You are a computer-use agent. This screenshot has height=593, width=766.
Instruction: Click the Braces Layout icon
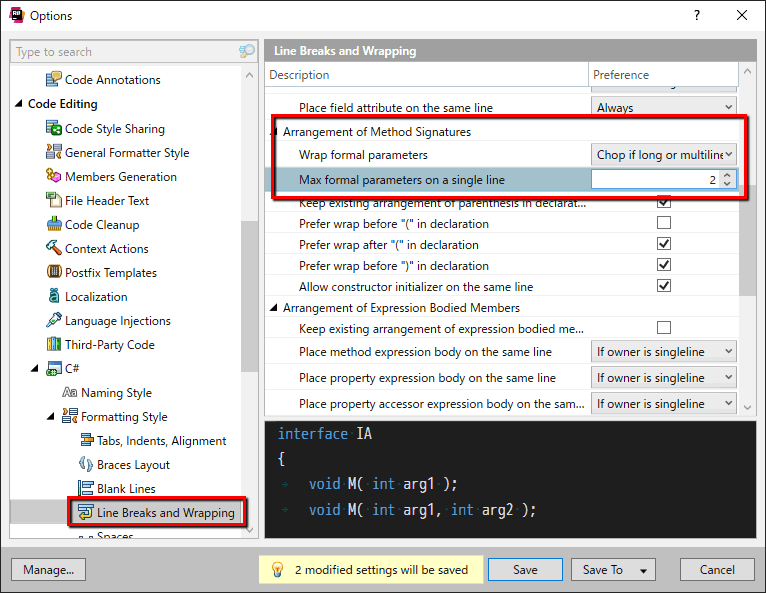pyautogui.click(x=86, y=464)
